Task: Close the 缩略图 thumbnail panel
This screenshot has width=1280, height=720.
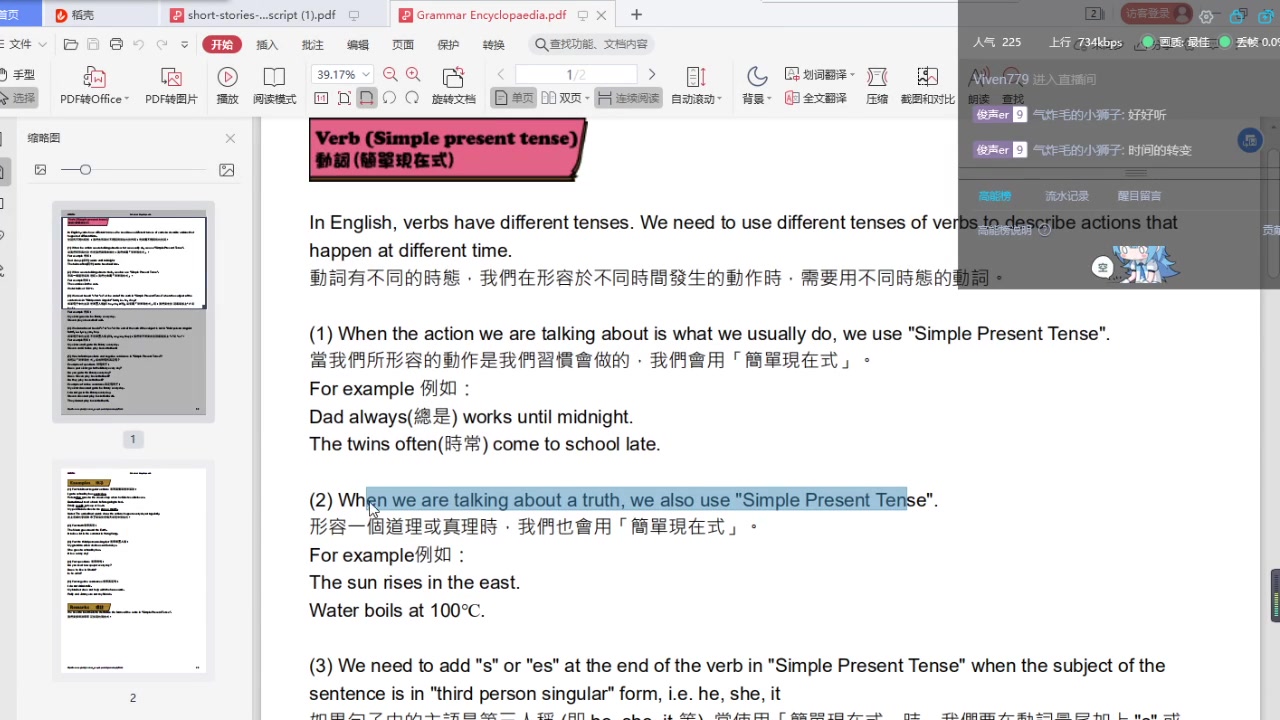Action: pyautogui.click(x=230, y=138)
